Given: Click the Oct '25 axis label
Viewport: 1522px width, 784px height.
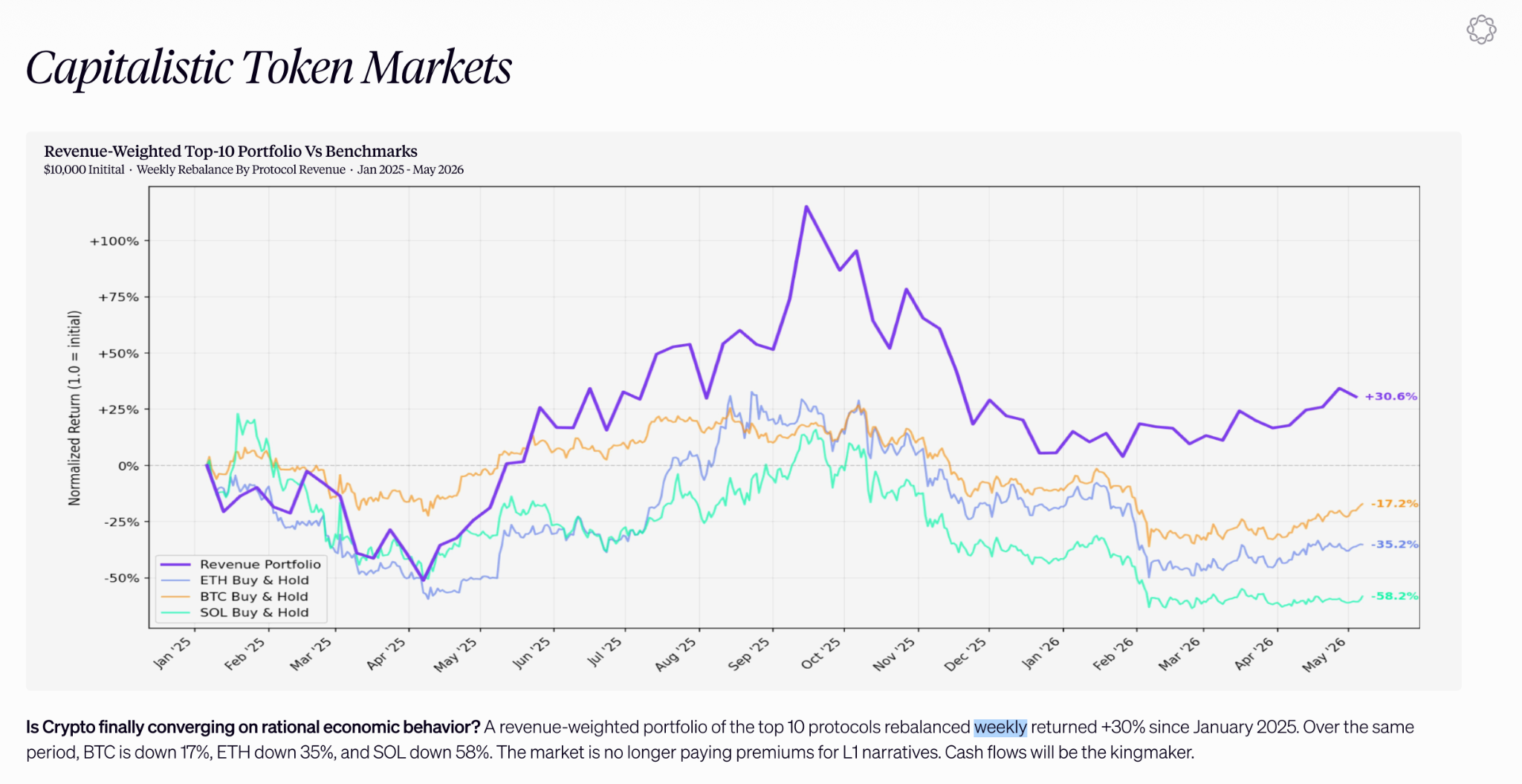Looking at the screenshot, I should pos(820,654).
